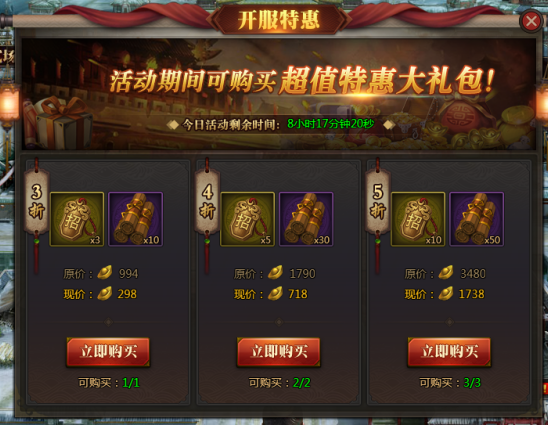
Task: Select the scroll bundle x50 item icon
Action: click(477, 219)
